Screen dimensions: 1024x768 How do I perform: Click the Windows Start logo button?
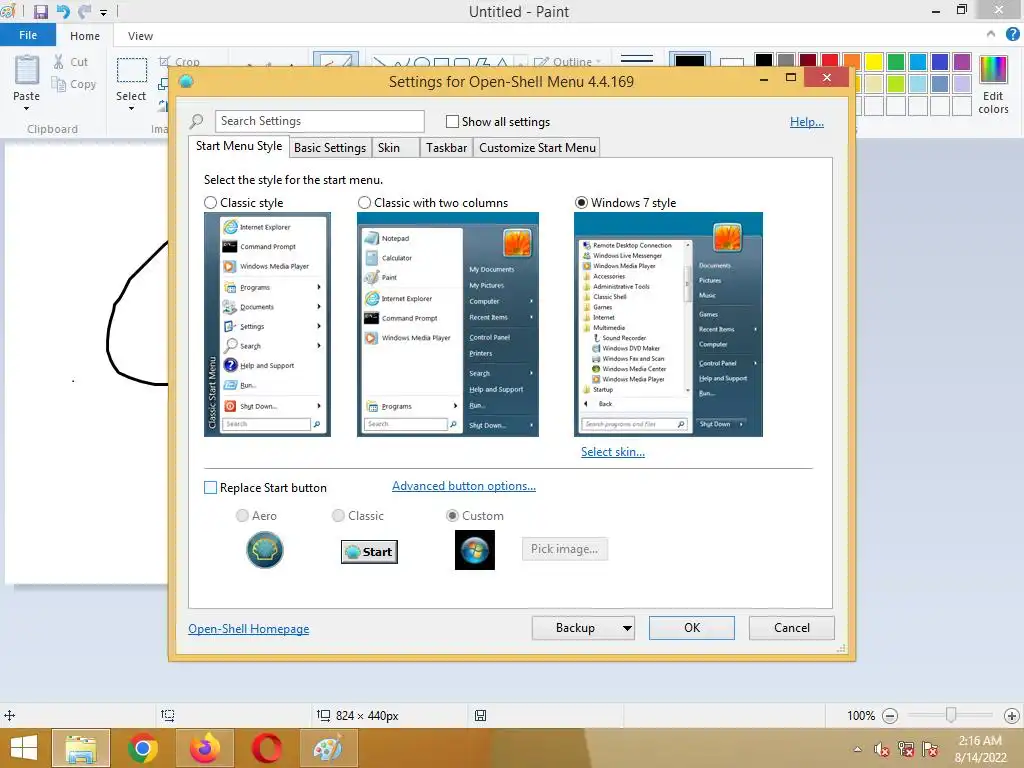[24, 748]
